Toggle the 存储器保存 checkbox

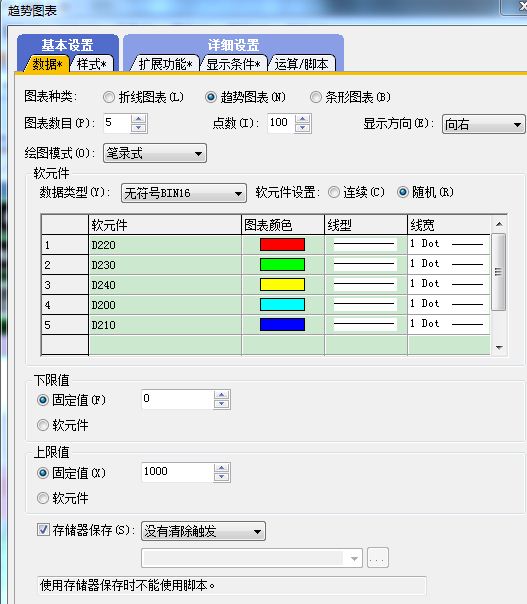click(x=43, y=530)
